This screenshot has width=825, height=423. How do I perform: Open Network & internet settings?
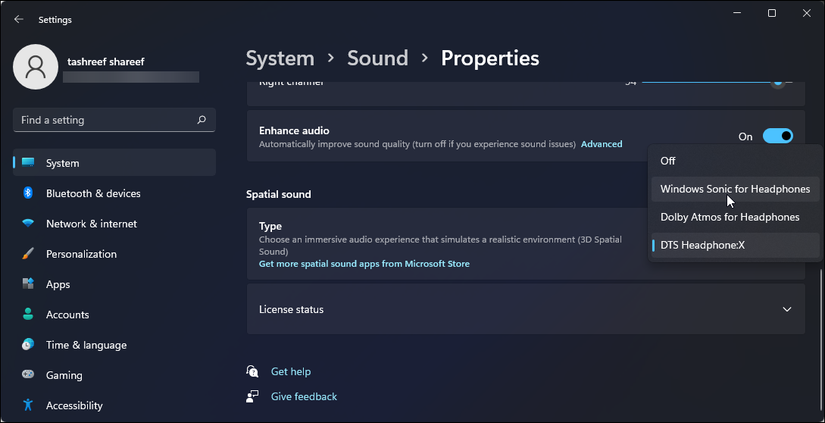point(91,224)
